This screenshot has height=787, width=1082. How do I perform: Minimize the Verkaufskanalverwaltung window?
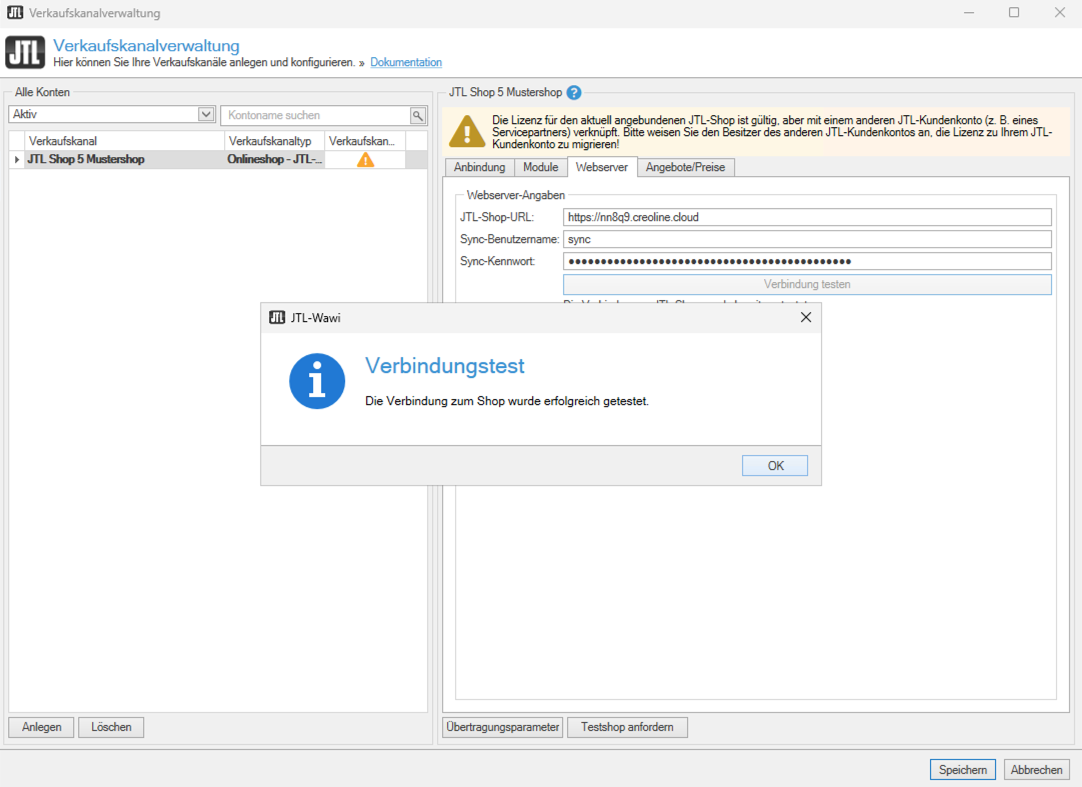point(969,12)
